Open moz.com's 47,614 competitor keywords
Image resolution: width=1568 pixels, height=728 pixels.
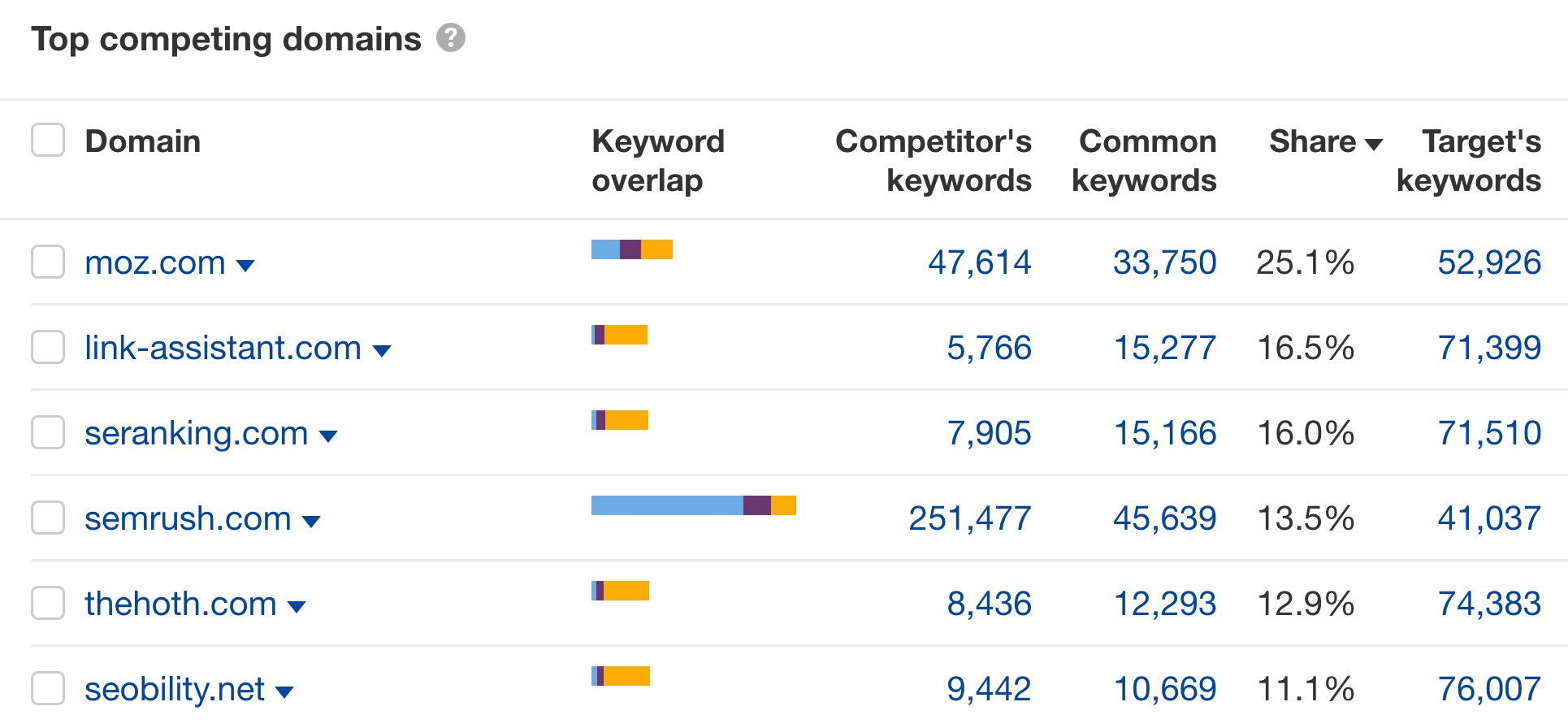(980, 262)
